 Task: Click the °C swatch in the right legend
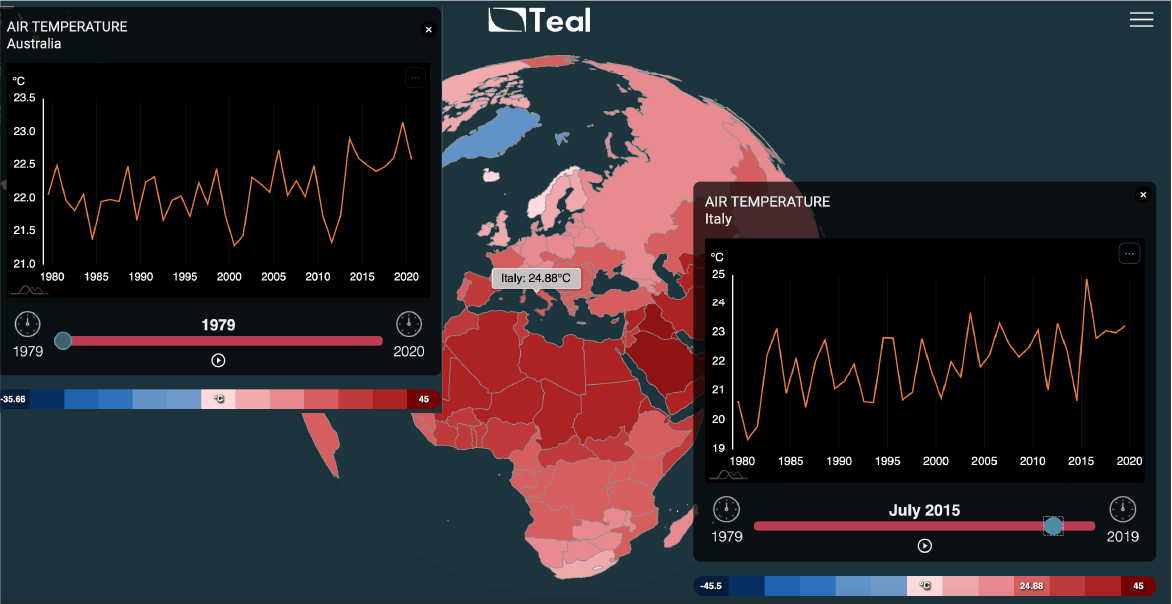point(925,585)
